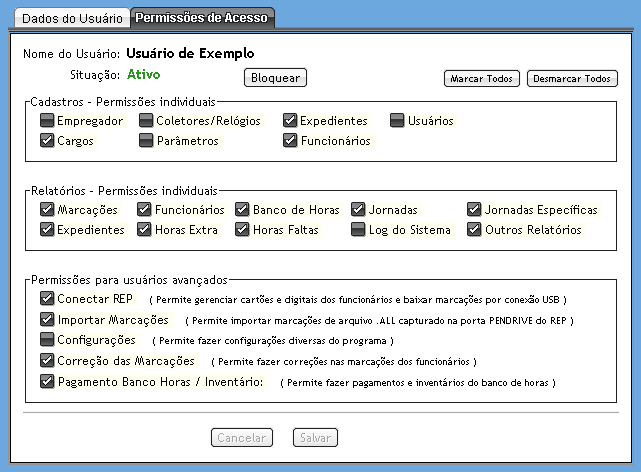The image size is (641, 472).
Task: Select the Permissões de Acesso tab
Action: coord(202,18)
